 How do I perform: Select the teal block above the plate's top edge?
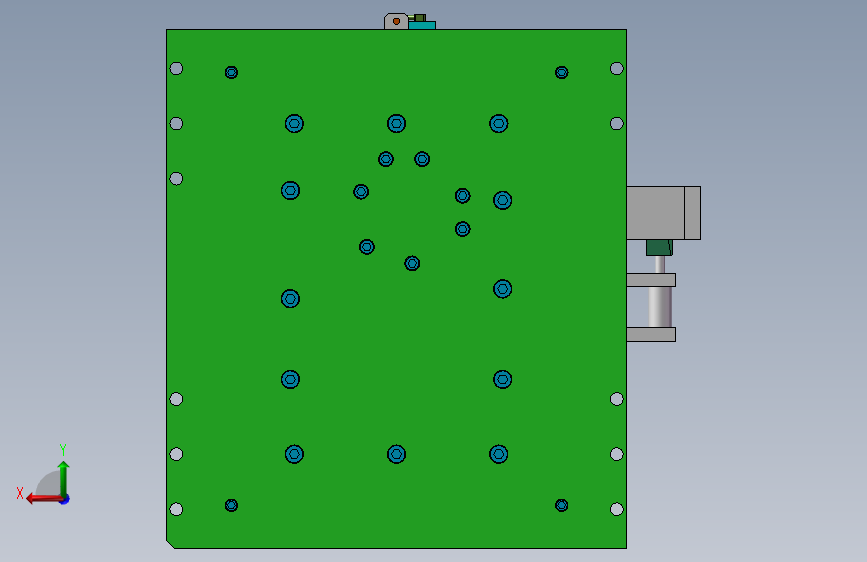422,25
